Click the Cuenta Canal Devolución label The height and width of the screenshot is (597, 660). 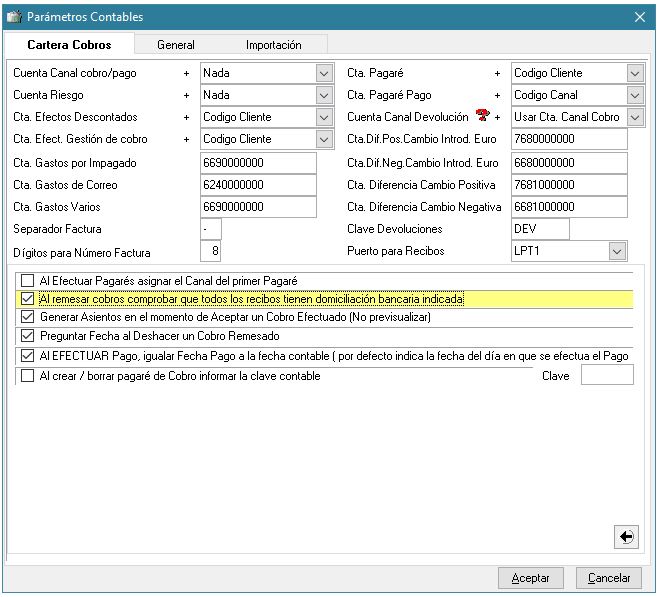(x=407, y=117)
